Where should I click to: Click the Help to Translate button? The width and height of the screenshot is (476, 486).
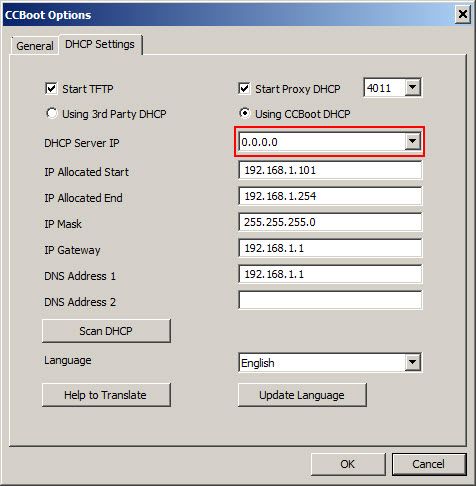(106, 395)
